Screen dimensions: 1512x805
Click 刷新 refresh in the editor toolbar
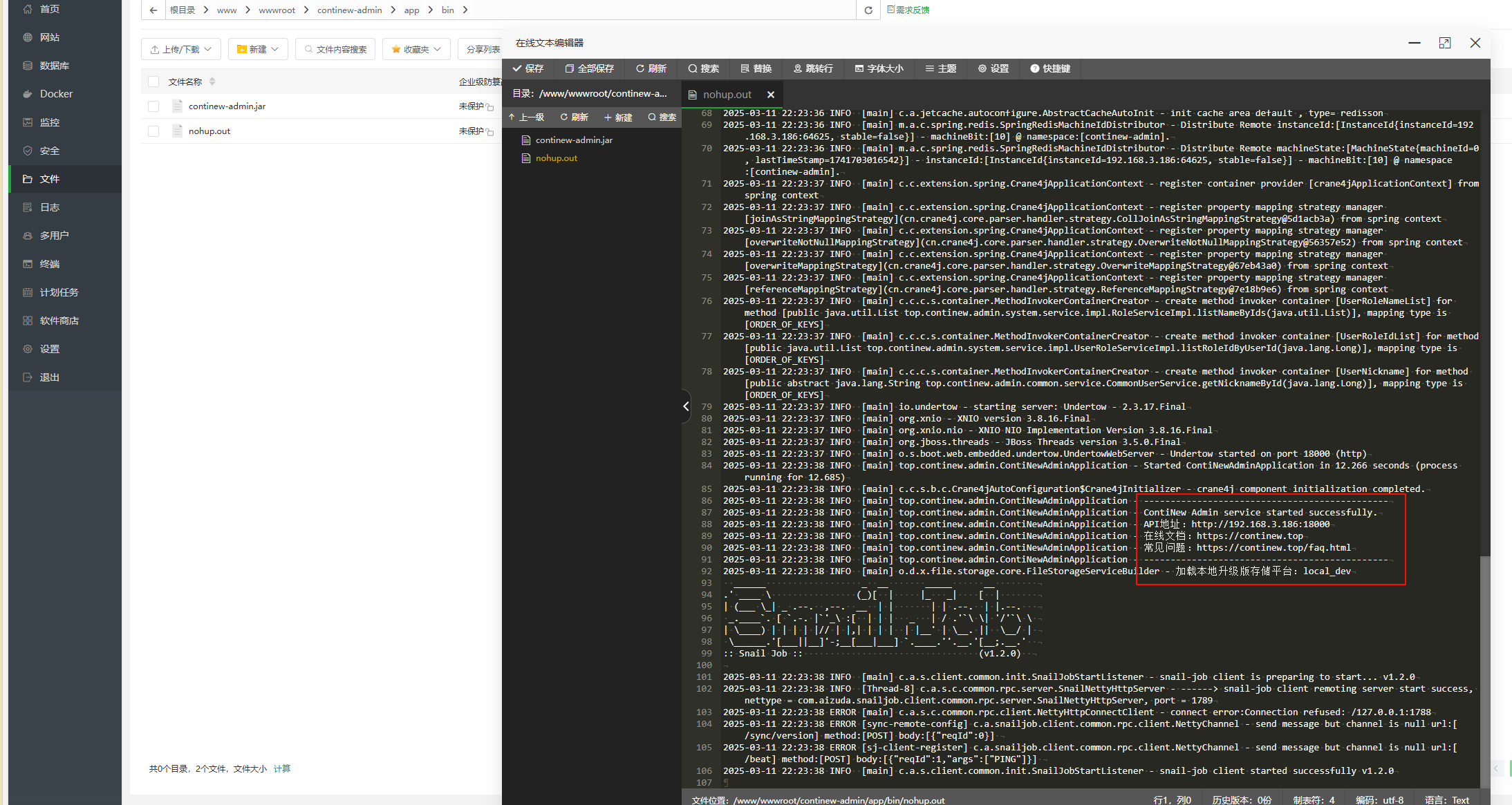(651, 68)
